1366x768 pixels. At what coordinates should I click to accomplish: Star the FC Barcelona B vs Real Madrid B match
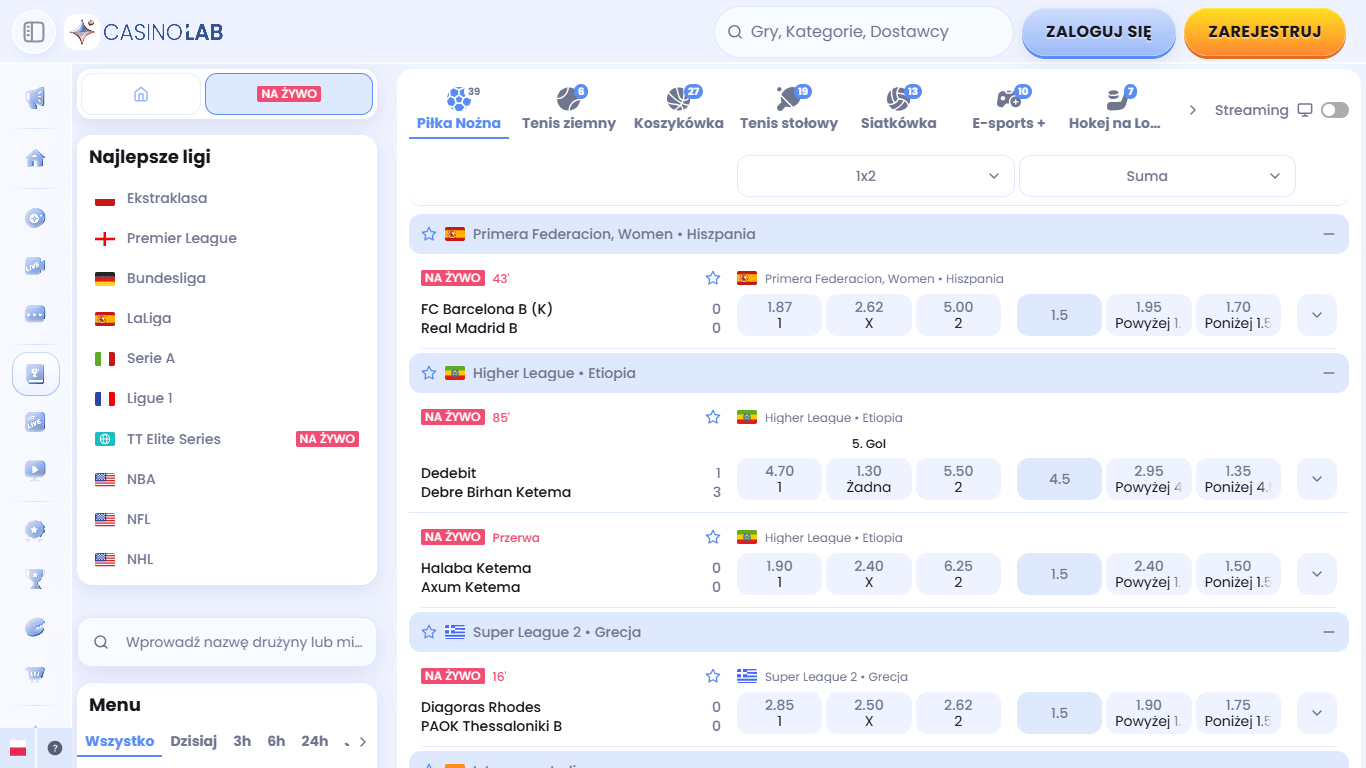[713, 278]
